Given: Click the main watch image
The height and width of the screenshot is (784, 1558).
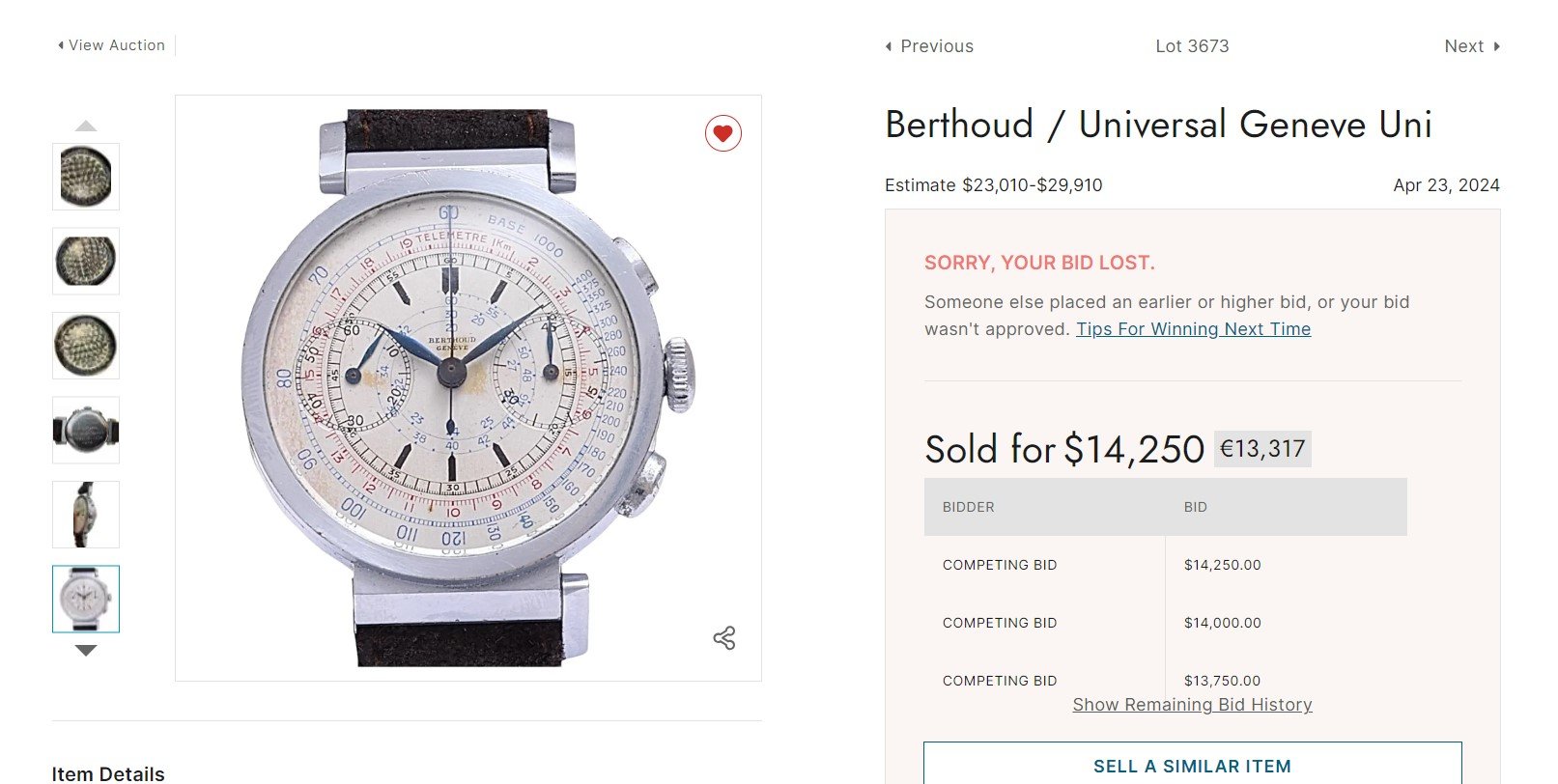Looking at the screenshot, I should (467, 387).
